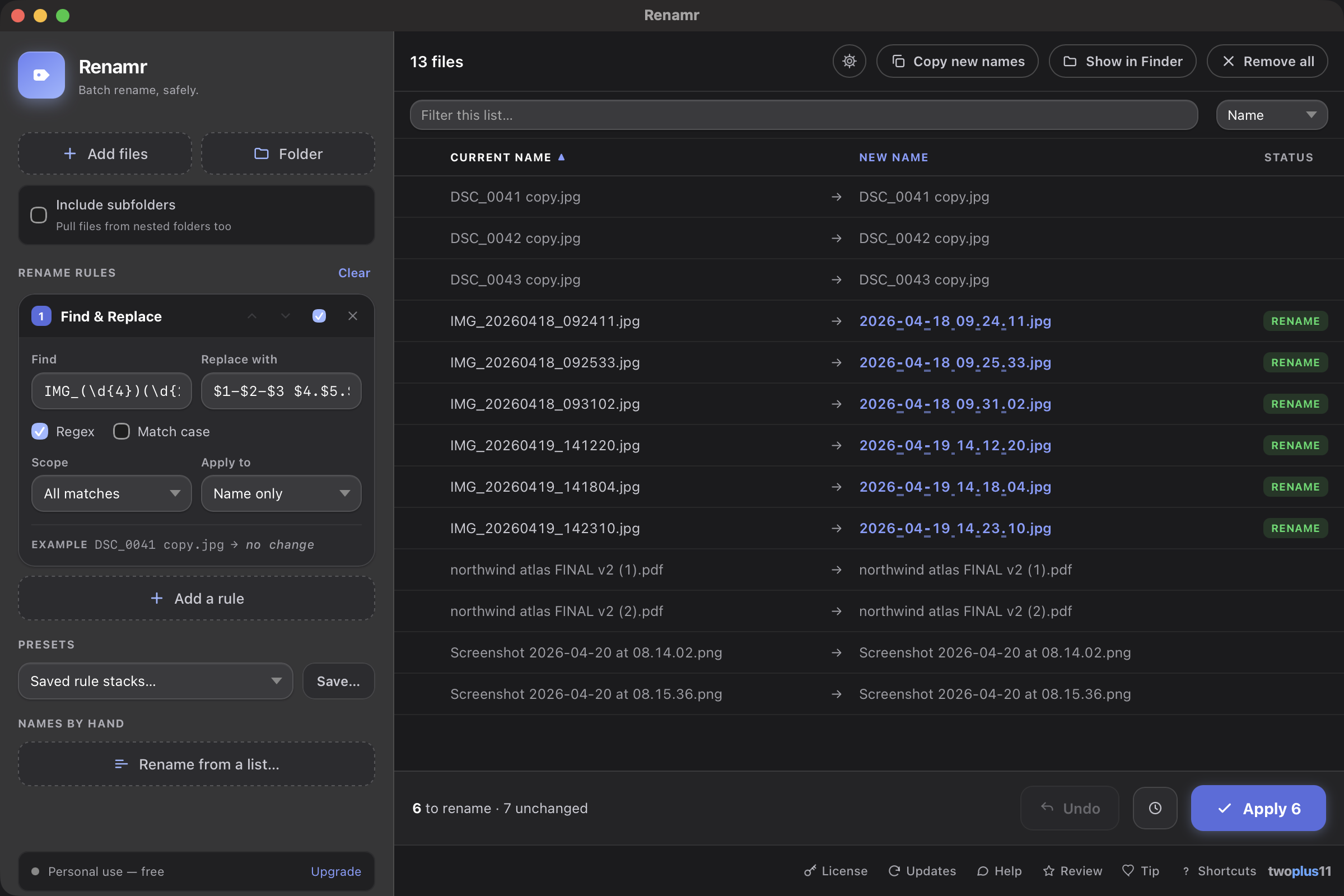This screenshot has width=1344, height=896.
Task: Click the Find & Replace rule title
Action: 111,316
